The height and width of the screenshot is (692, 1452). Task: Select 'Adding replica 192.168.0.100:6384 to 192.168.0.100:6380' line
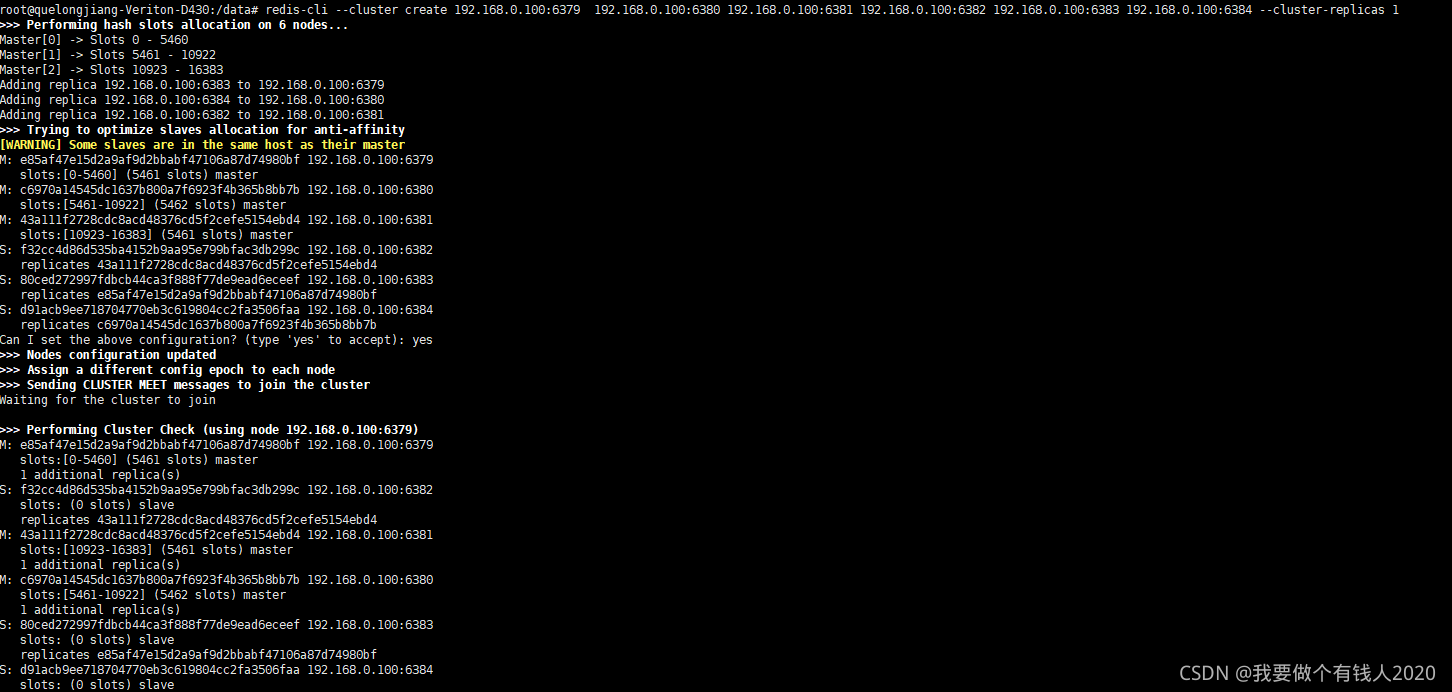tap(192, 99)
